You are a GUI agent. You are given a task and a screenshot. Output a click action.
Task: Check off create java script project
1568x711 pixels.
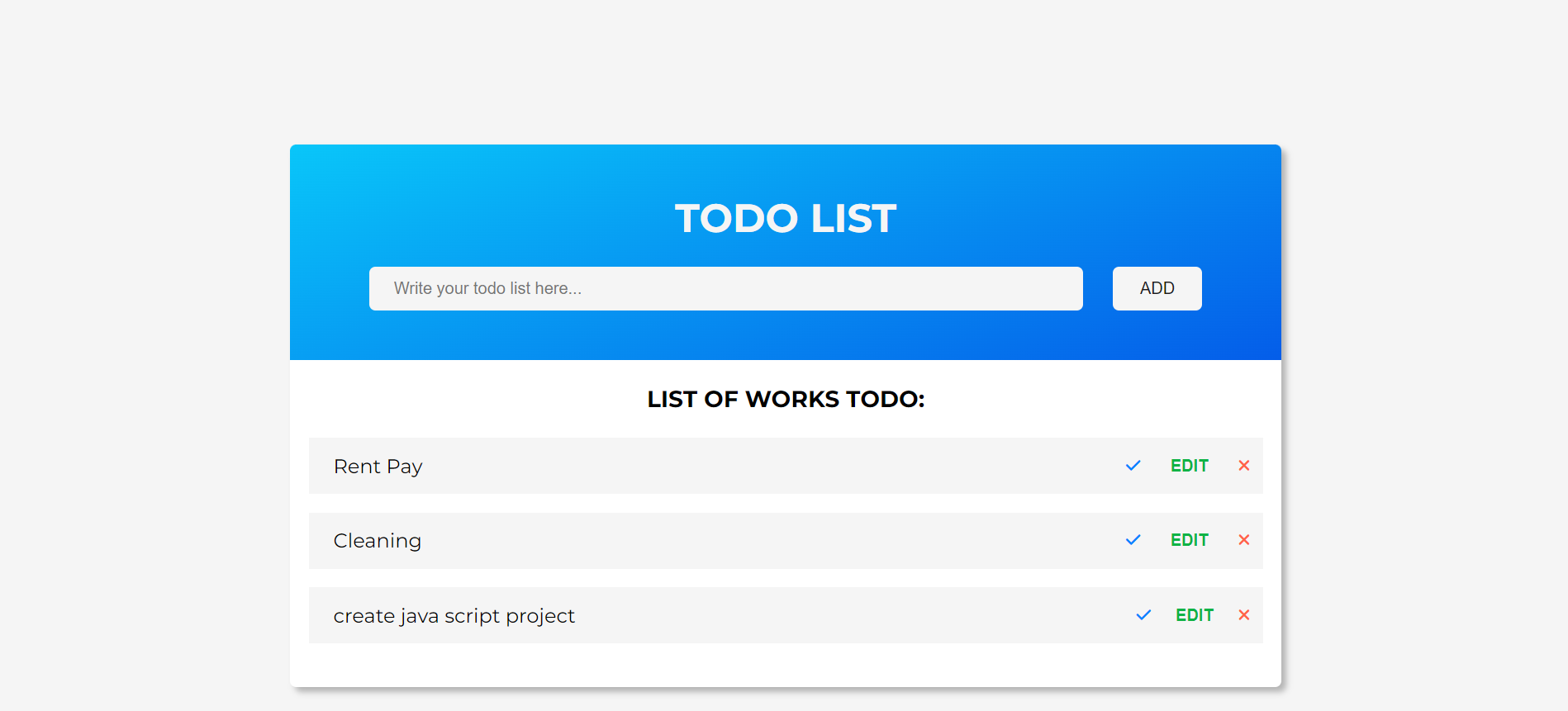(1143, 615)
